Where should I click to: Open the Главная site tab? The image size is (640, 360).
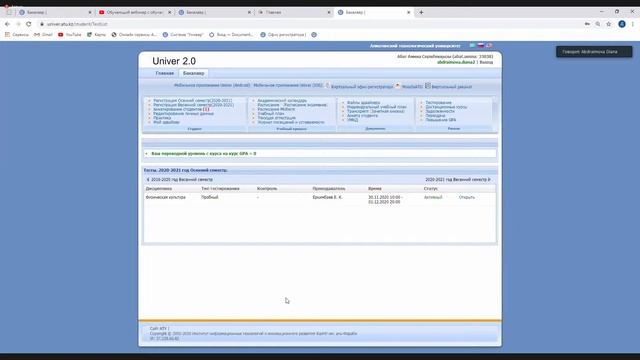[x=164, y=73]
